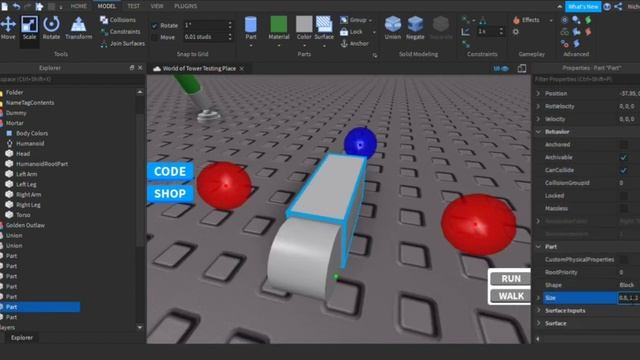Click the Negate solid modeling icon
The height and width of the screenshot is (360, 640).
(x=415, y=28)
